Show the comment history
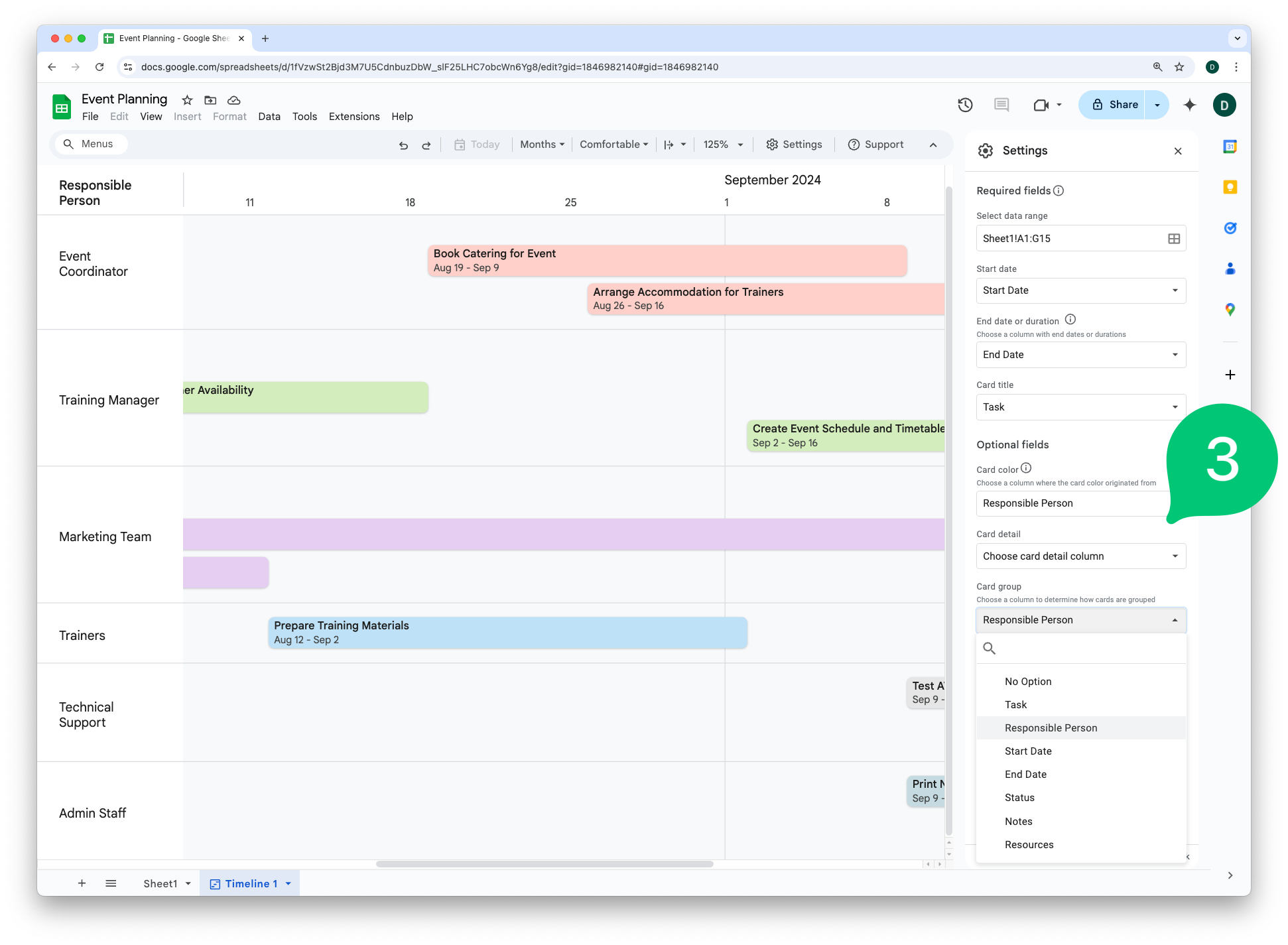Image resolution: width=1288 pixels, height=945 pixels. tap(1001, 105)
